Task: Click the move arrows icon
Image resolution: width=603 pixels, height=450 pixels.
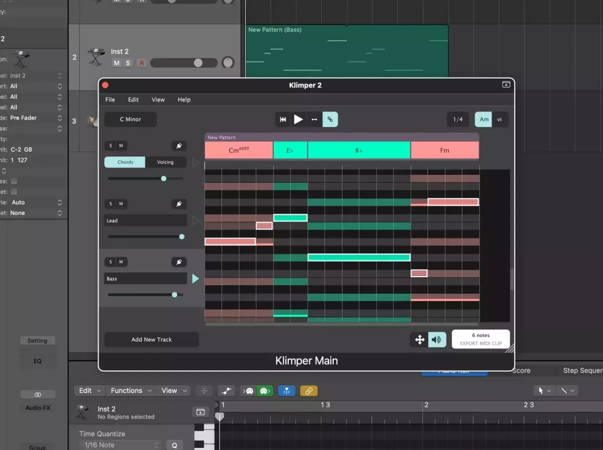Action: coord(420,340)
